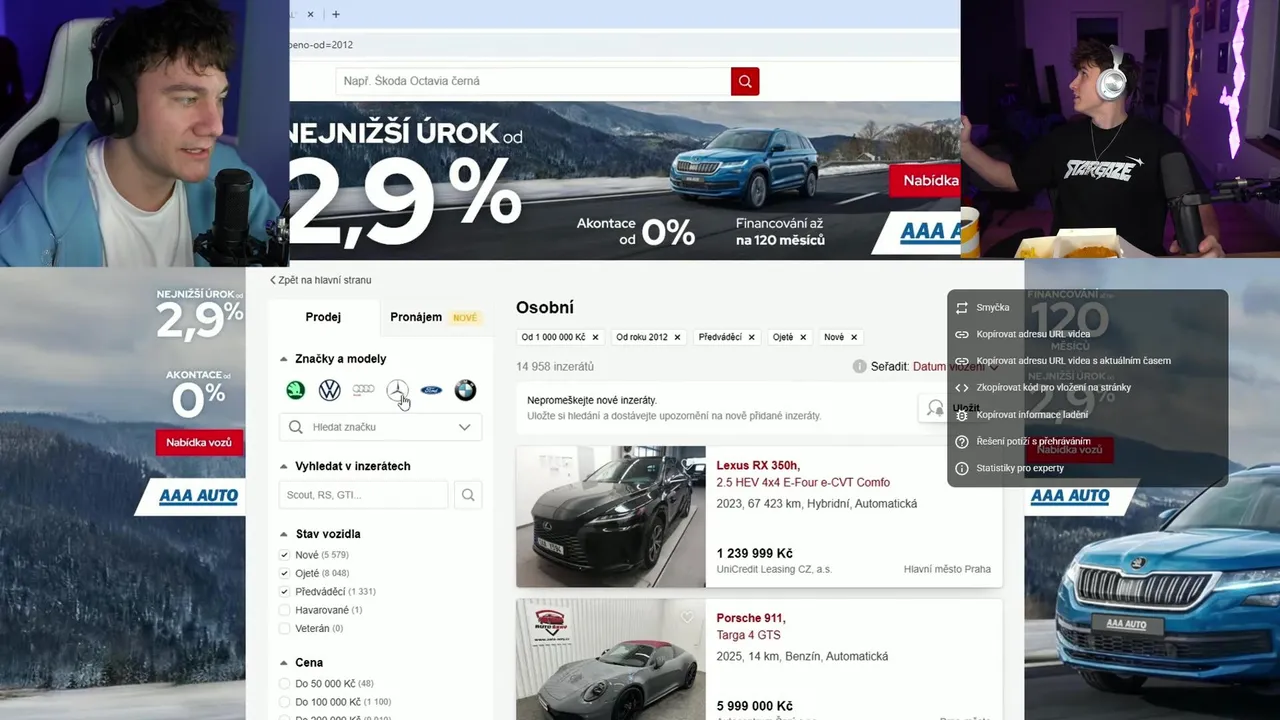Screen dimensions: 1280x720
Task: Select the Ford brand logo
Action: point(431,391)
